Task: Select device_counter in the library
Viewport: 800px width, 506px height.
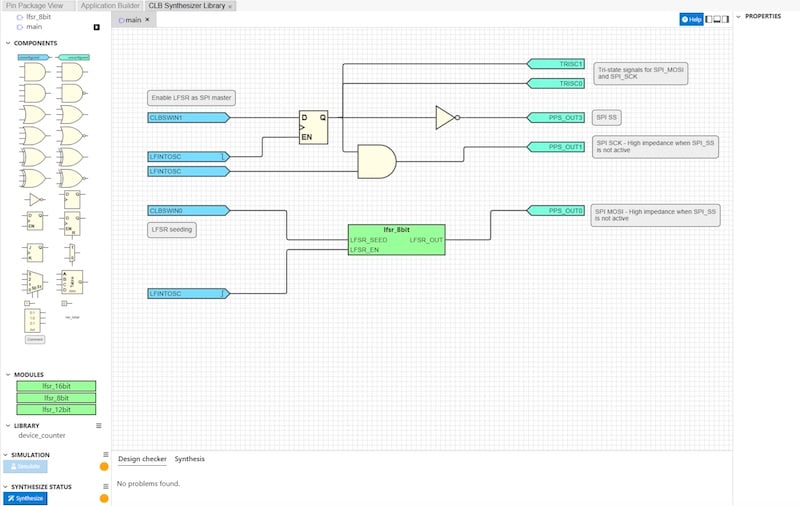Action: click(x=42, y=435)
